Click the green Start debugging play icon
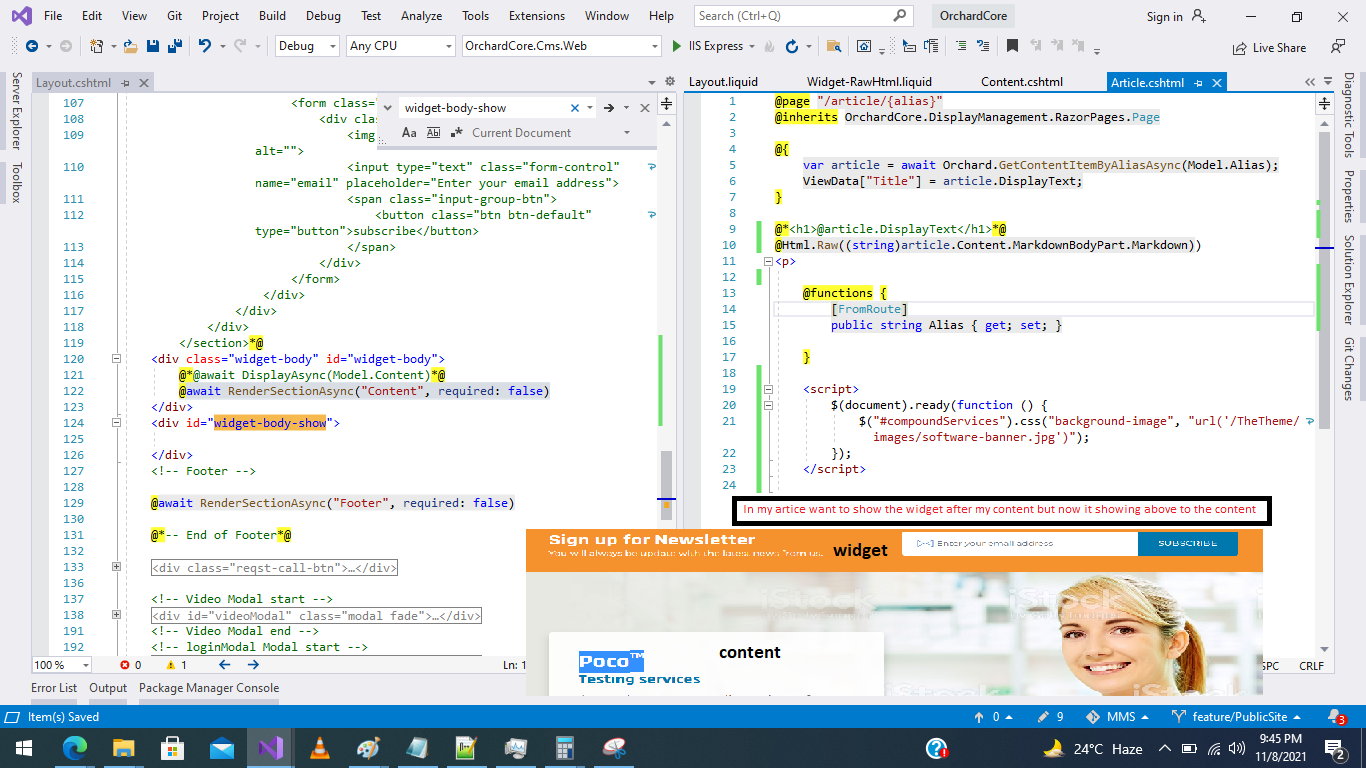The width and height of the screenshot is (1366, 768). (679, 46)
